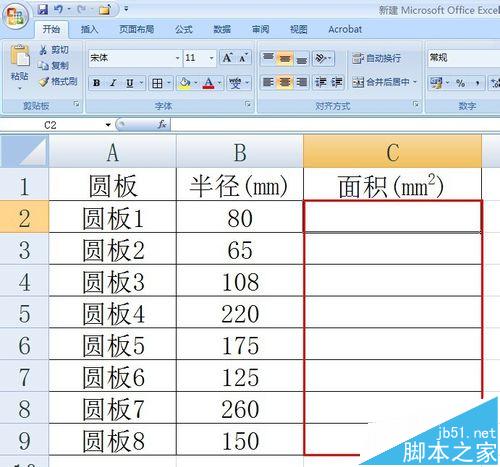The height and width of the screenshot is (467, 500).
Task: Activate the 格式刷 format painter
Action: click(x=58, y=81)
